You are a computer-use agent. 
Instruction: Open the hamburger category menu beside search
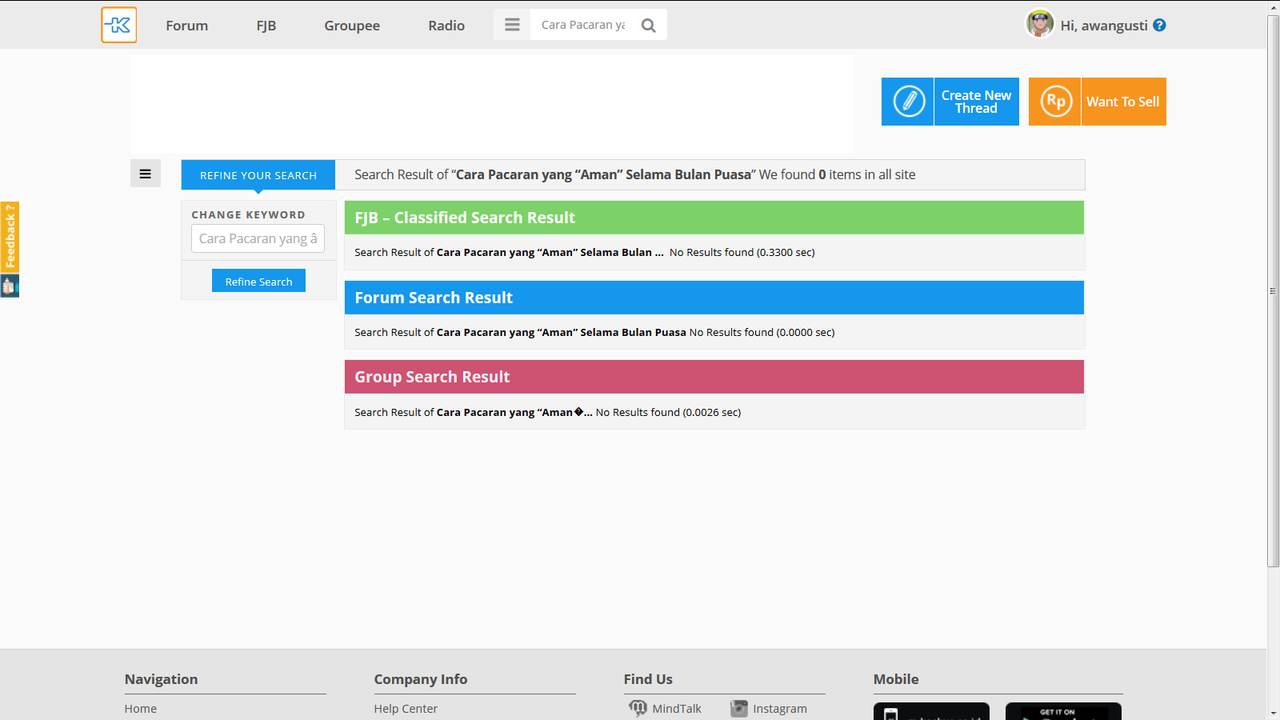512,25
